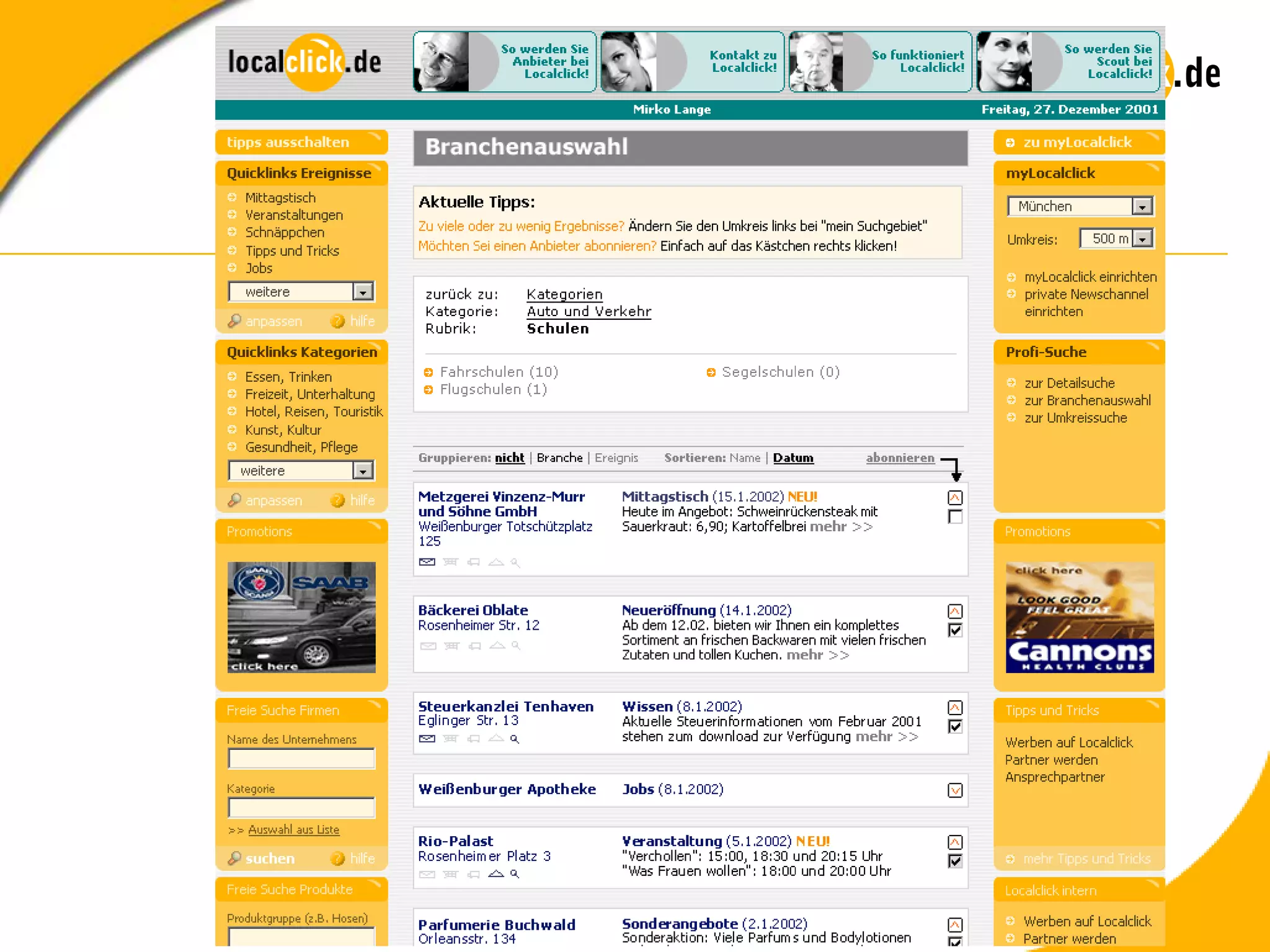Click Auto und Verkehr category link
This screenshot has height=952, width=1270.
[588, 312]
